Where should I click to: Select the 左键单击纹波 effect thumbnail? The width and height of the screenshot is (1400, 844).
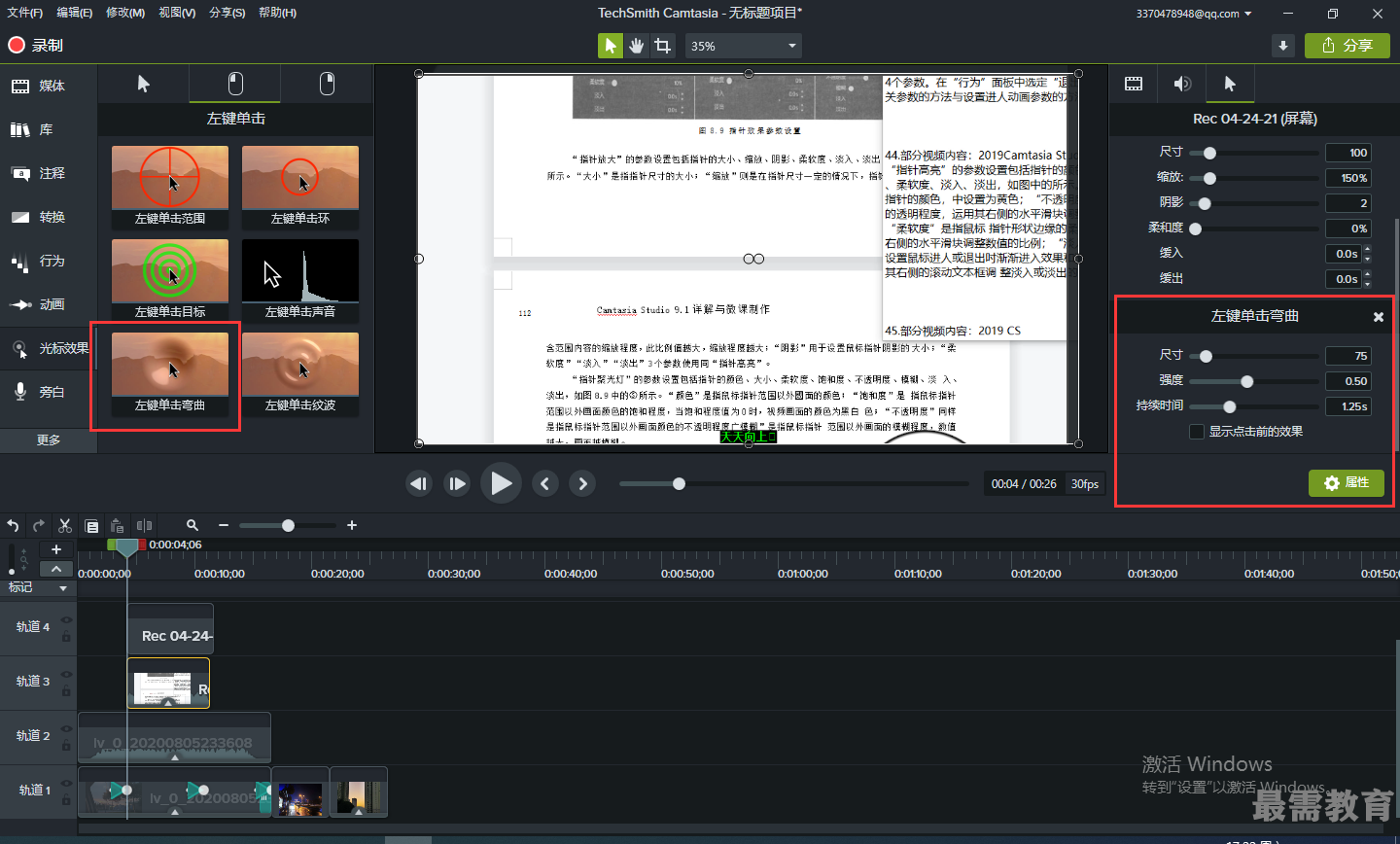tap(300, 373)
